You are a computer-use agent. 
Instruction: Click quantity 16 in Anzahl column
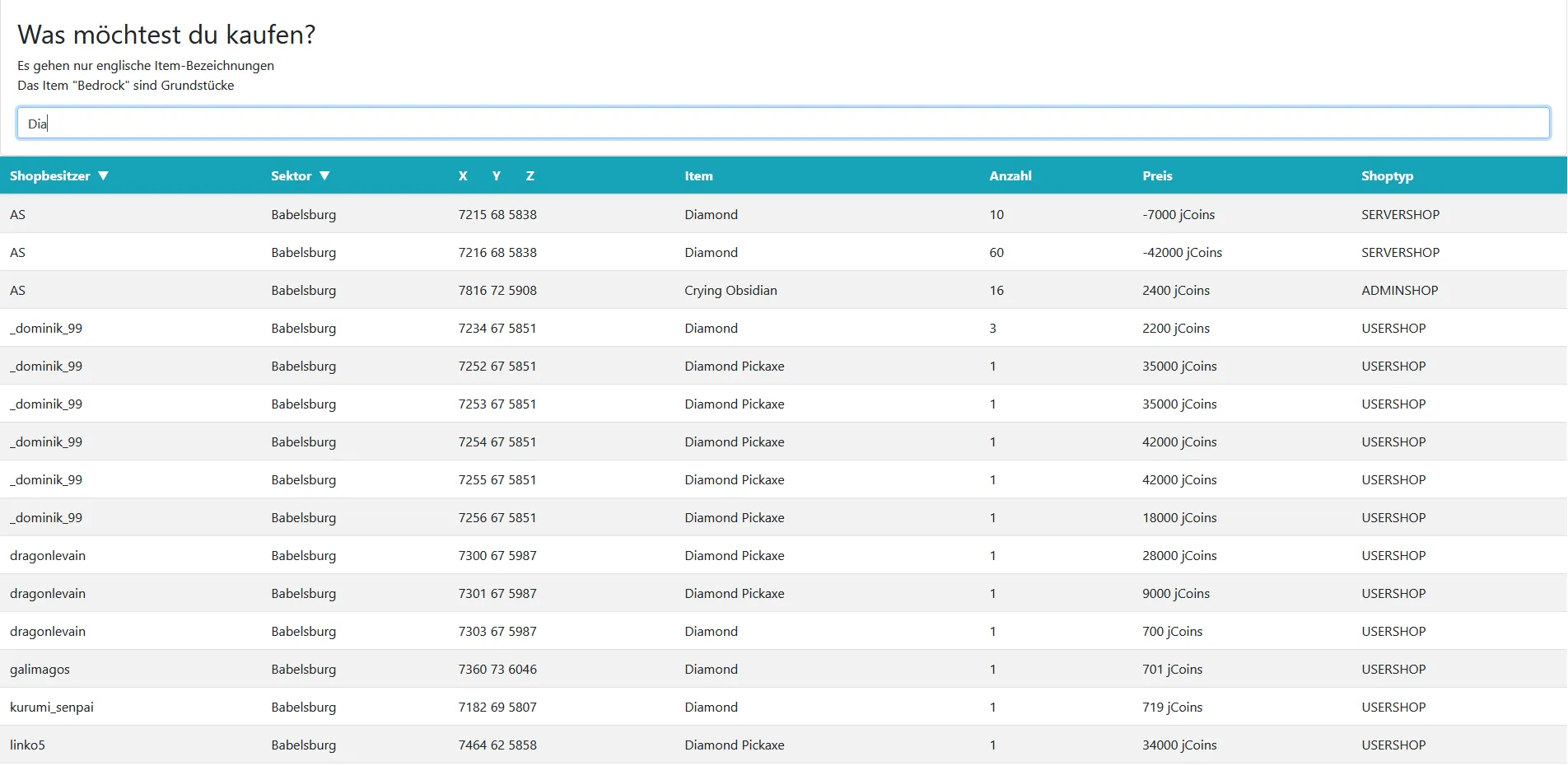click(x=996, y=290)
